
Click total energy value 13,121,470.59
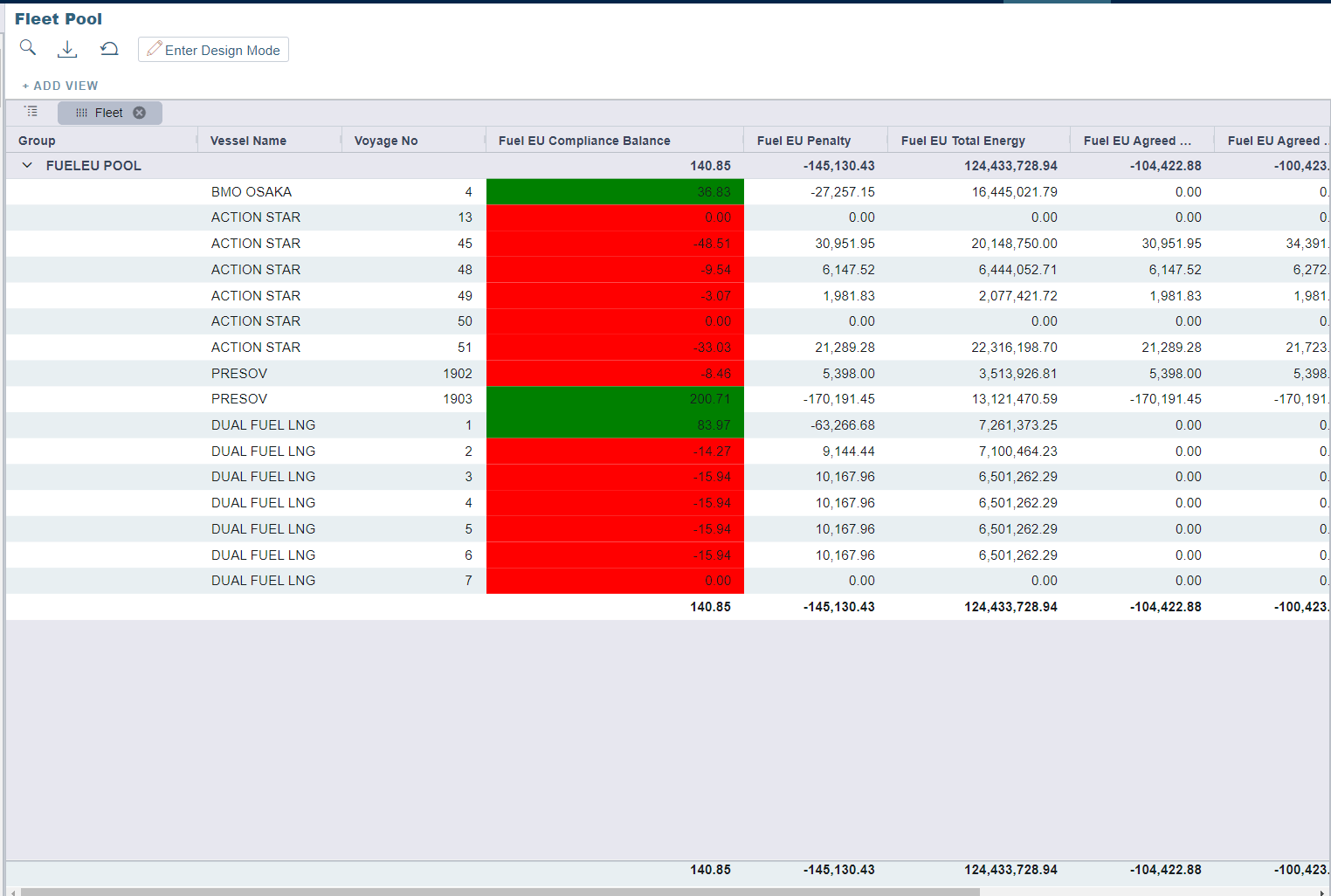1015,399
